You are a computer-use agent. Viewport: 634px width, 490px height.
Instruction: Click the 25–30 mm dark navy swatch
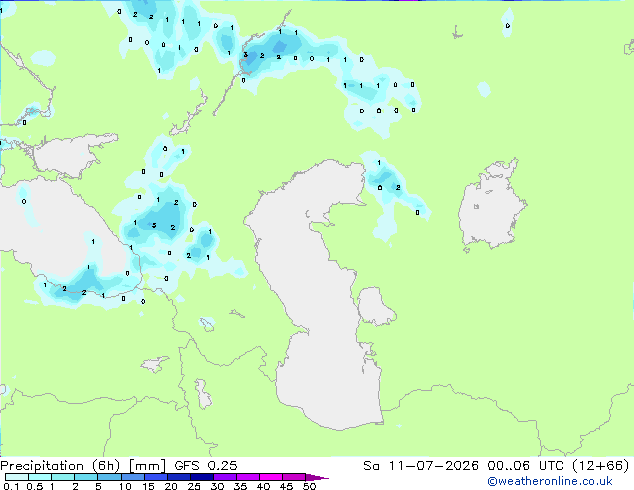(x=201, y=477)
